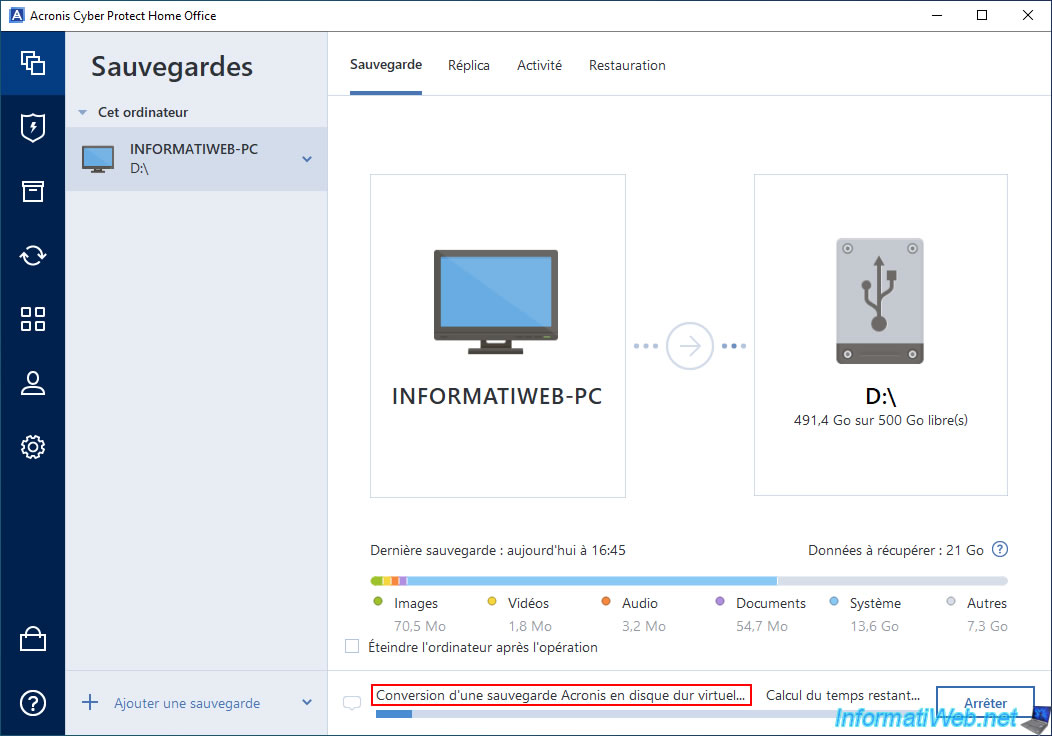Viewport: 1052px width, 736px height.
Task: Select INFORMATIWEB-PC backup entry in list
Action: coord(196,159)
